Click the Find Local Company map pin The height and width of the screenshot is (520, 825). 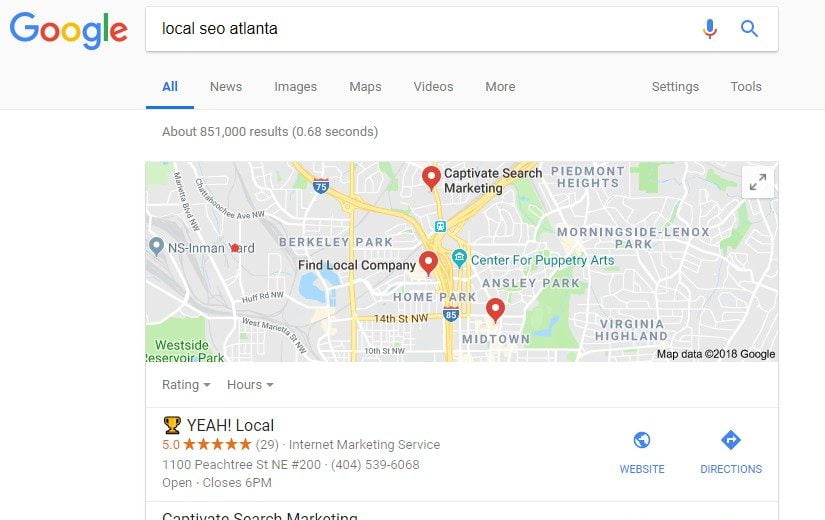(x=428, y=263)
